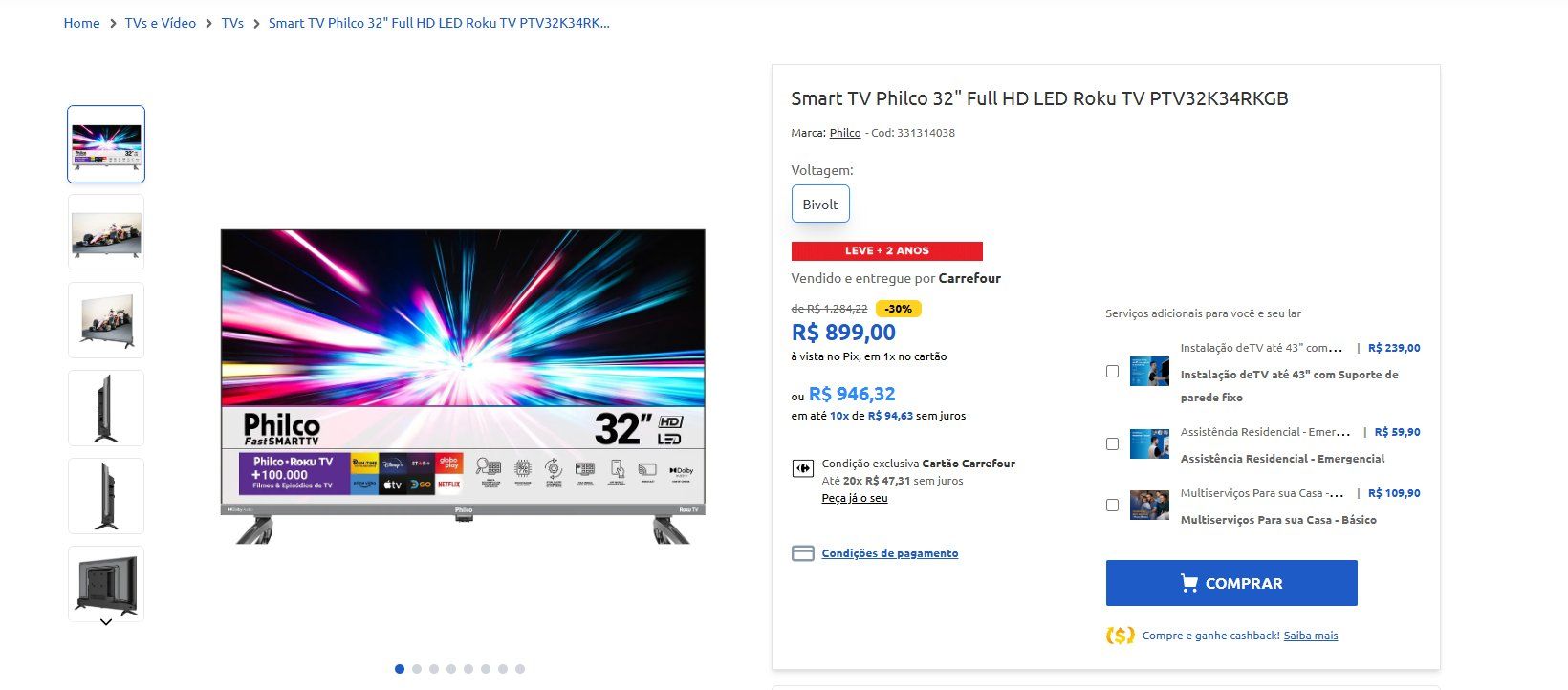Enable Assistência Residencial Emergencial checkbox
Image resolution: width=1568 pixels, height=690 pixels.
[x=1112, y=443]
